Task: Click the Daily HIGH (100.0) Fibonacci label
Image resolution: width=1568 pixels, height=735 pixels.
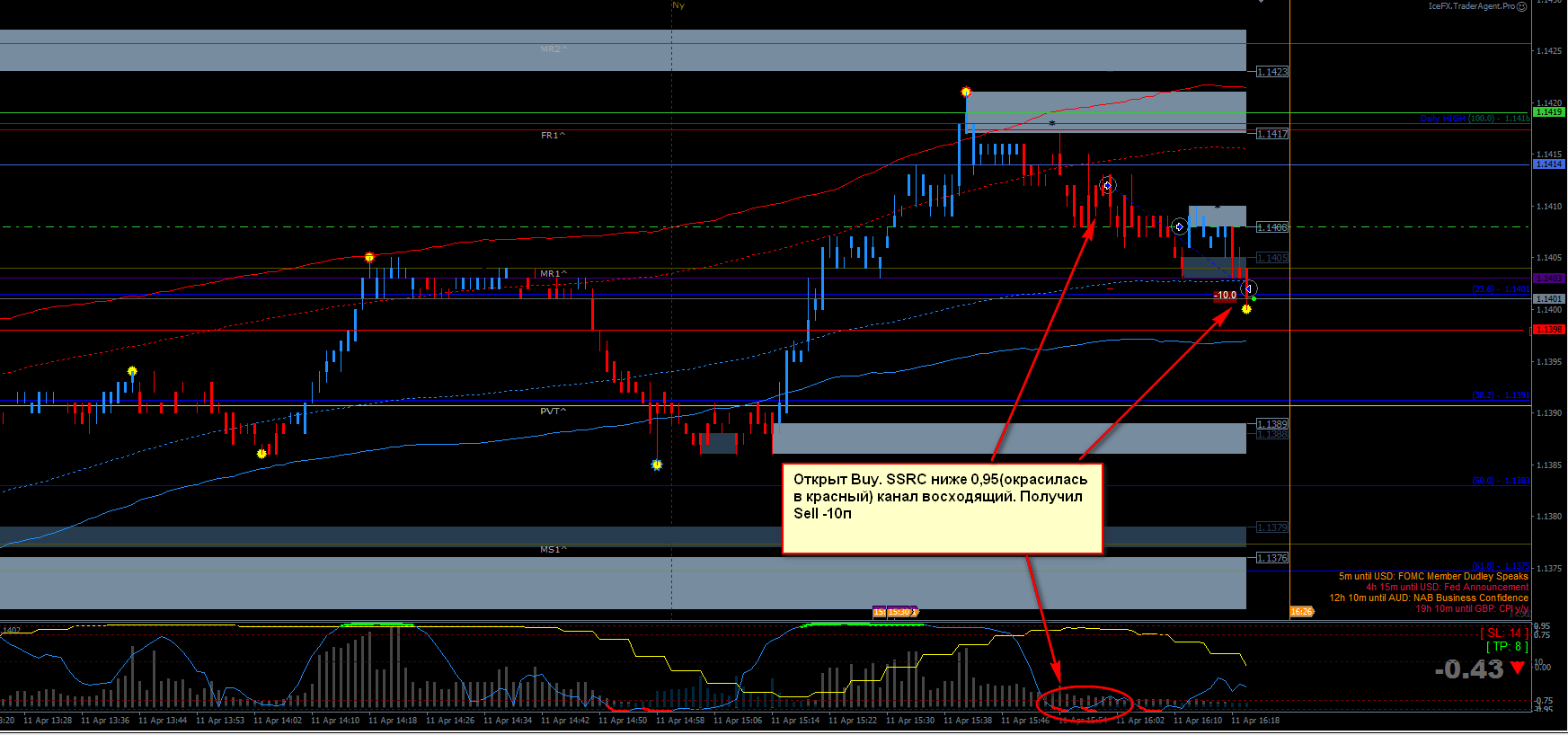Action: (x=1475, y=119)
